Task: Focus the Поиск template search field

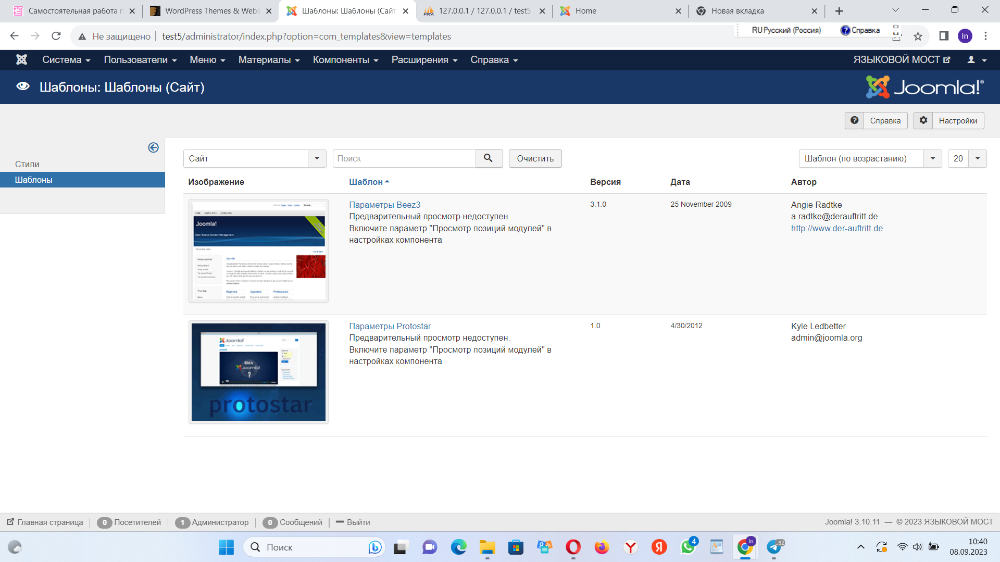Action: pos(403,158)
